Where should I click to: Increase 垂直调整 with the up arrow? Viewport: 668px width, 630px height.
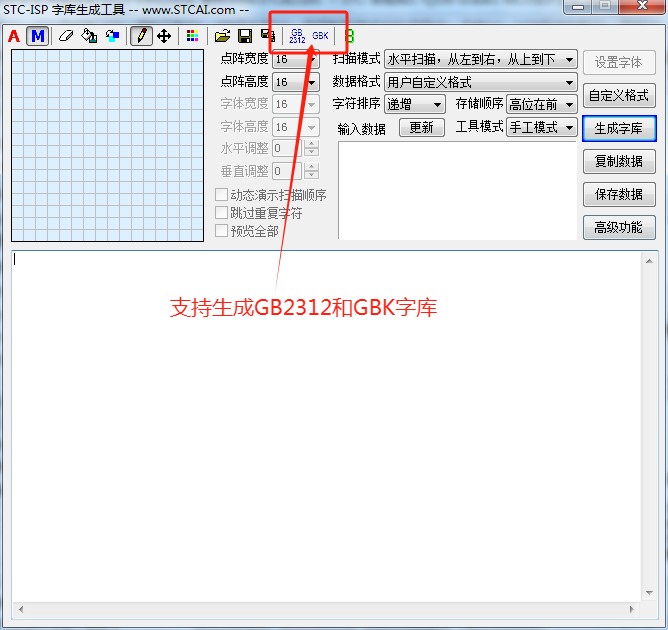pos(312,167)
